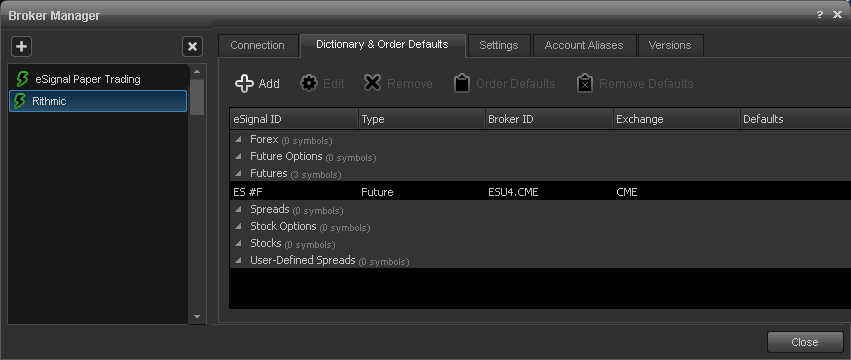This screenshot has height=360, width=851.
Task: Open the Account Aliases tab
Action: 584,46
